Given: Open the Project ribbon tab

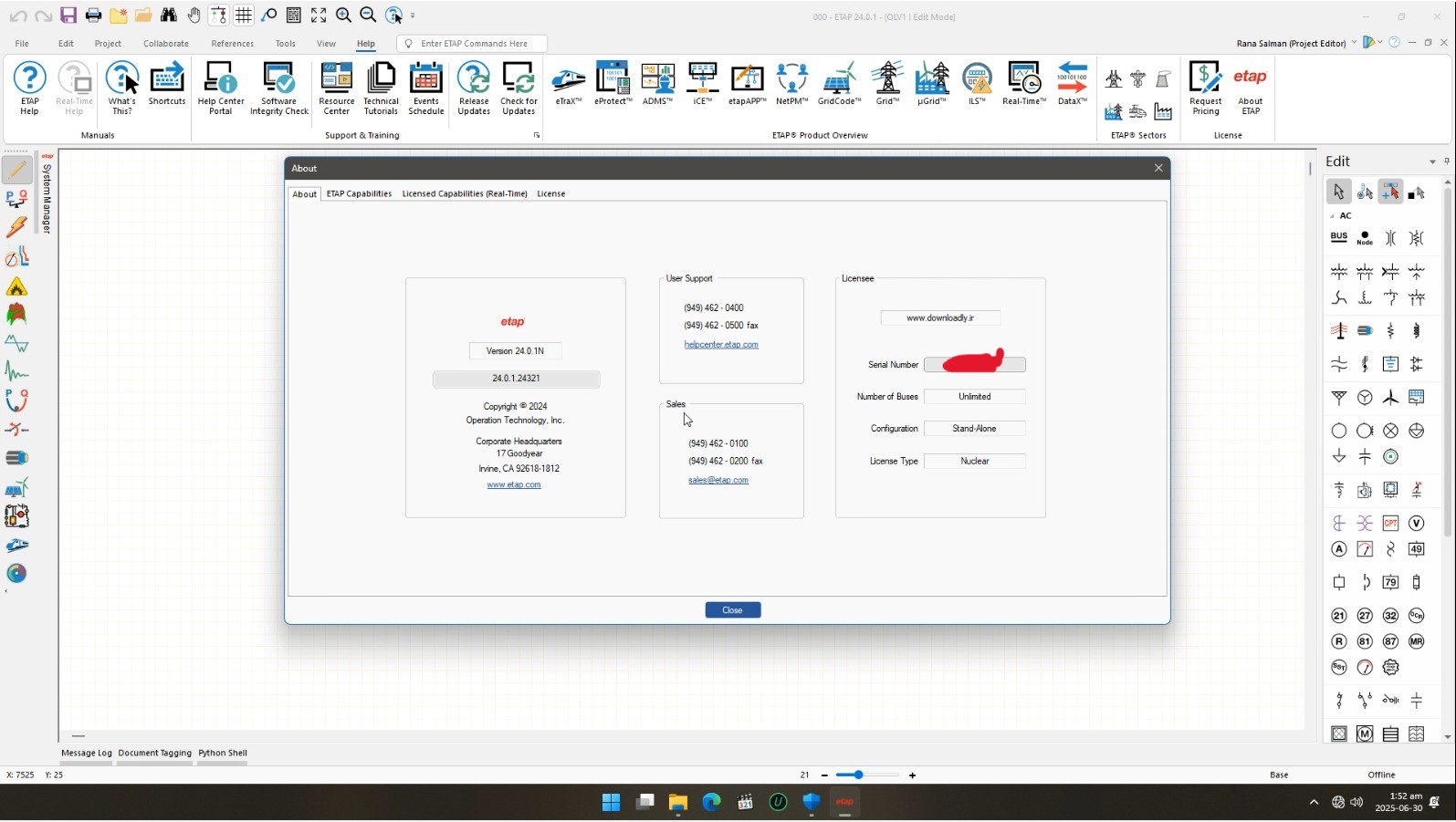Looking at the screenshot, I should click(108, 44).
